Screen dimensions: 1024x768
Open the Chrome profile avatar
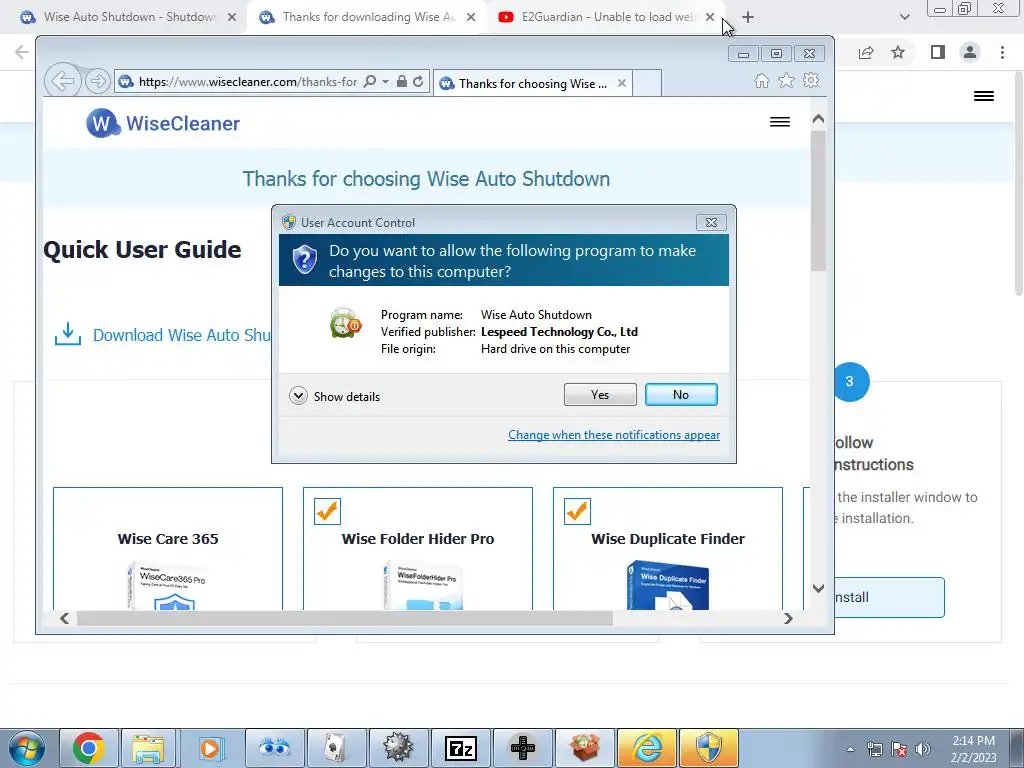[970, 52]
